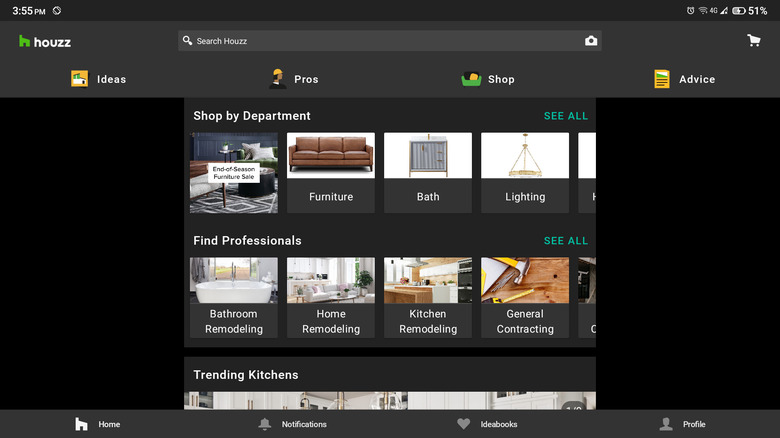Image resolution: width=780 pixels, height=438 pixels.
Task: Open the Kitchen Remodeling photo
Action: [x=428, y=280]
